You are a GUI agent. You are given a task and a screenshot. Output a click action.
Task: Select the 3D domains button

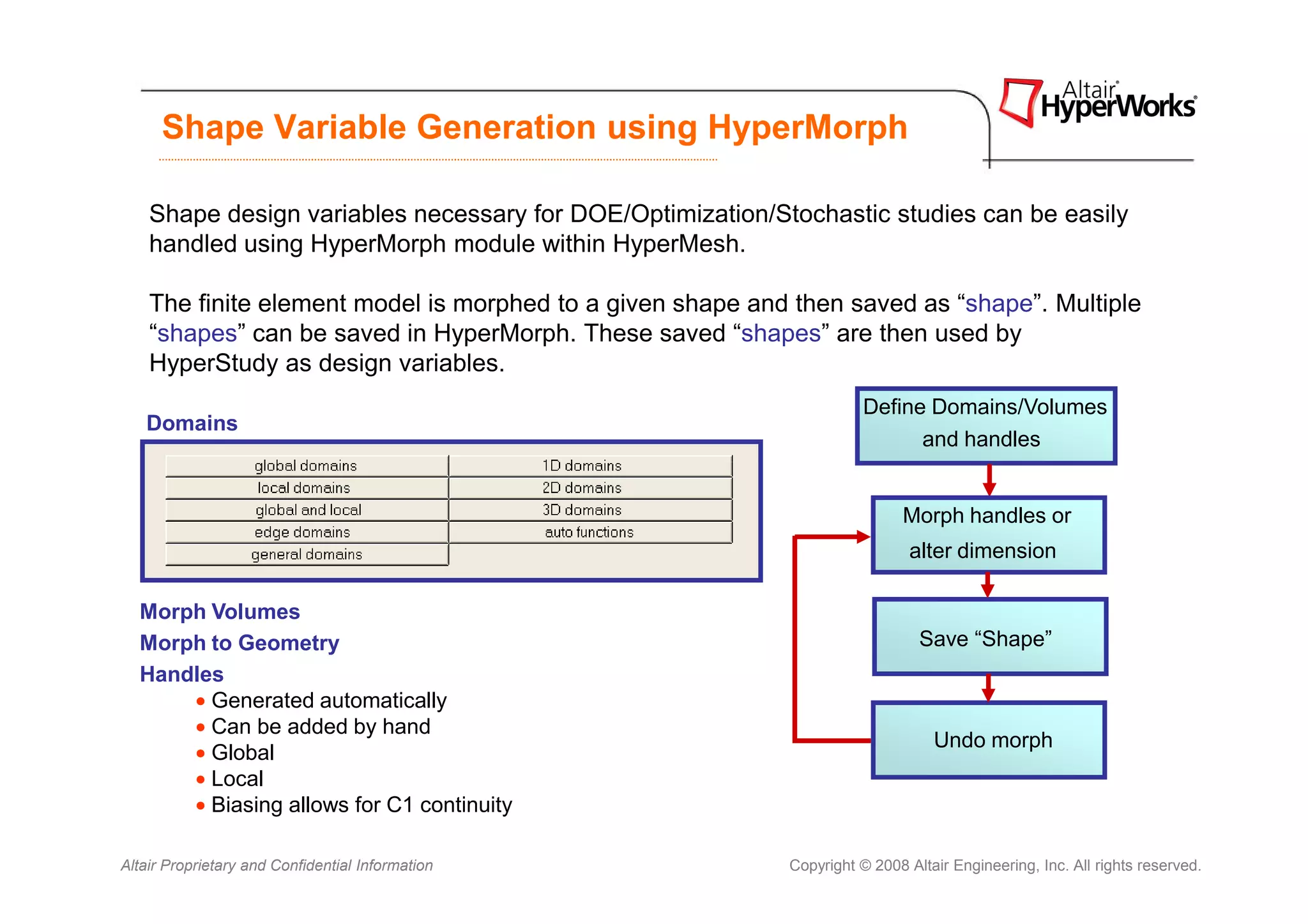[590, 510]
